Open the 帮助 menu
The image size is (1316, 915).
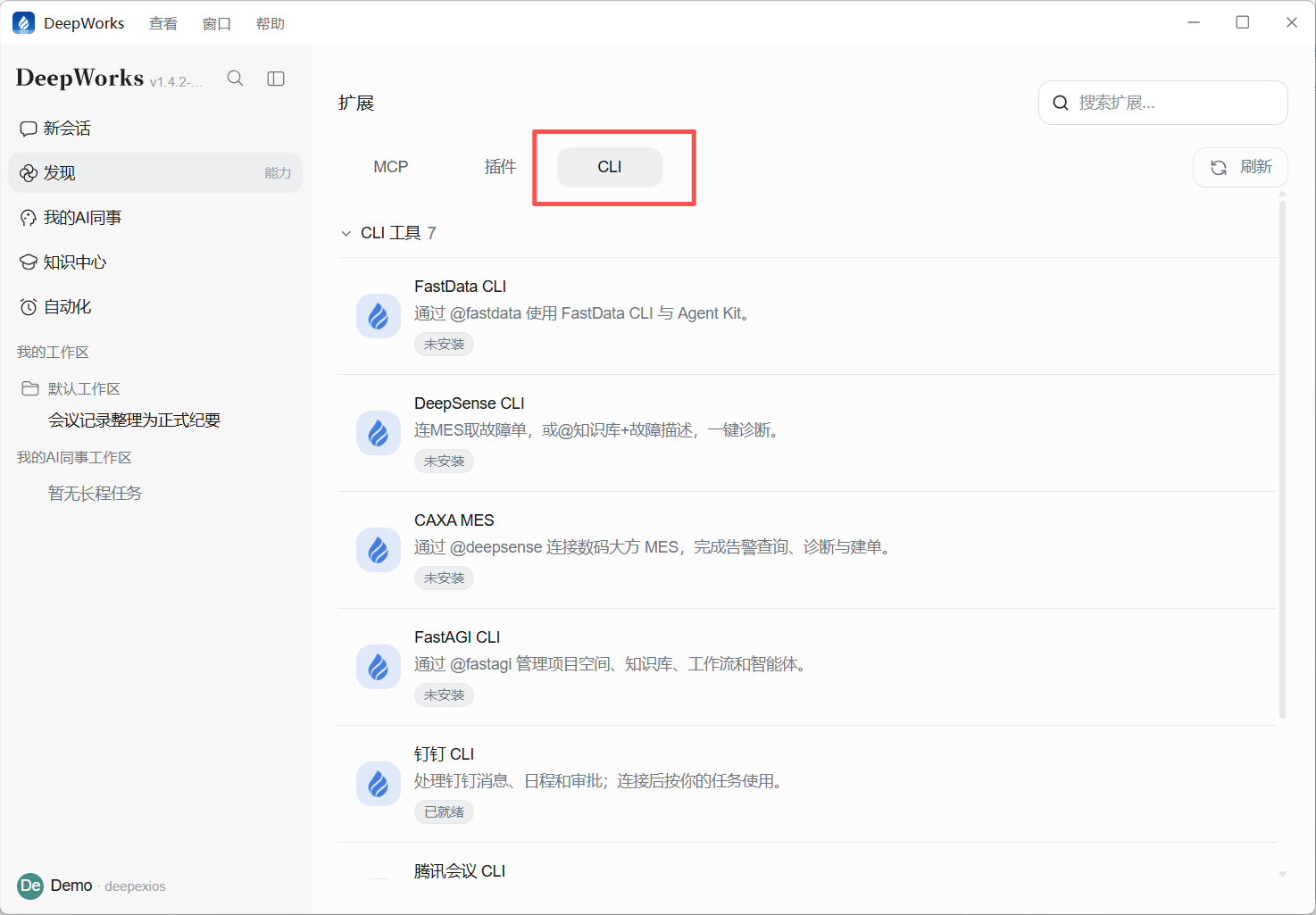pyautogui.click(x=270, y=23)
